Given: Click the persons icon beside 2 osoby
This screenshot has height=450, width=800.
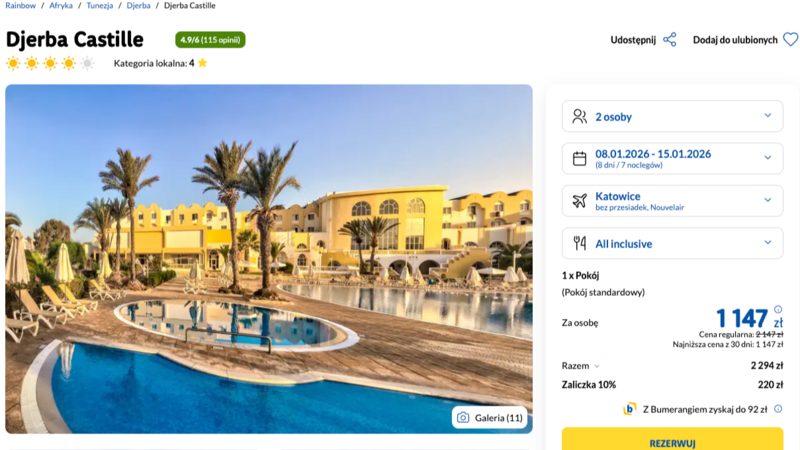Looking at the screenshot, I should click(580, 116).
